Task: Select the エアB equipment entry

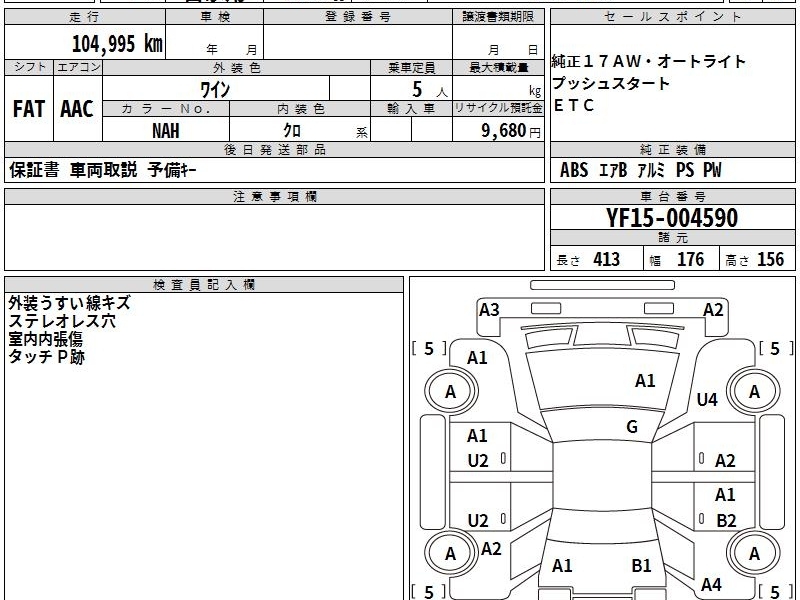Action: (x=613, y=170)
